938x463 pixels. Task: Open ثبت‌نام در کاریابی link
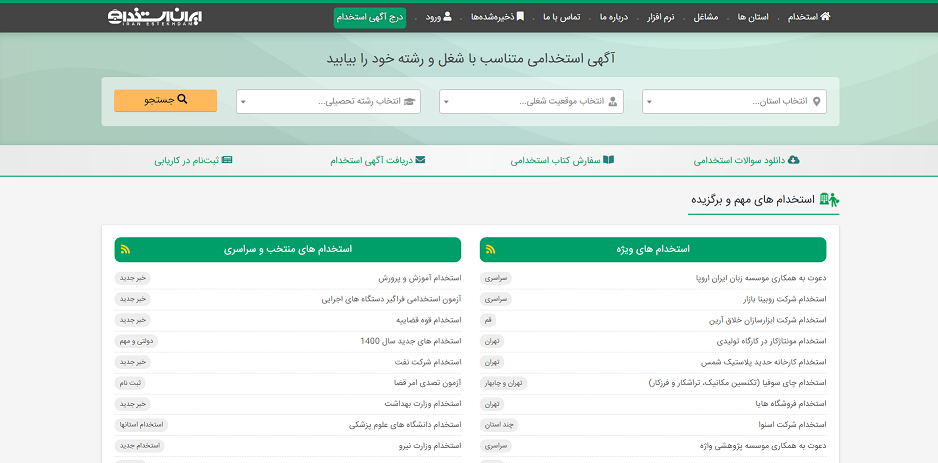193,160
